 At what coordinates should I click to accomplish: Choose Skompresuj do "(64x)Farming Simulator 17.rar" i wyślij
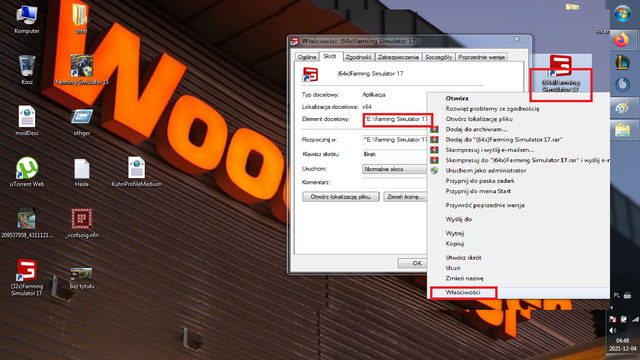(520, 160)
